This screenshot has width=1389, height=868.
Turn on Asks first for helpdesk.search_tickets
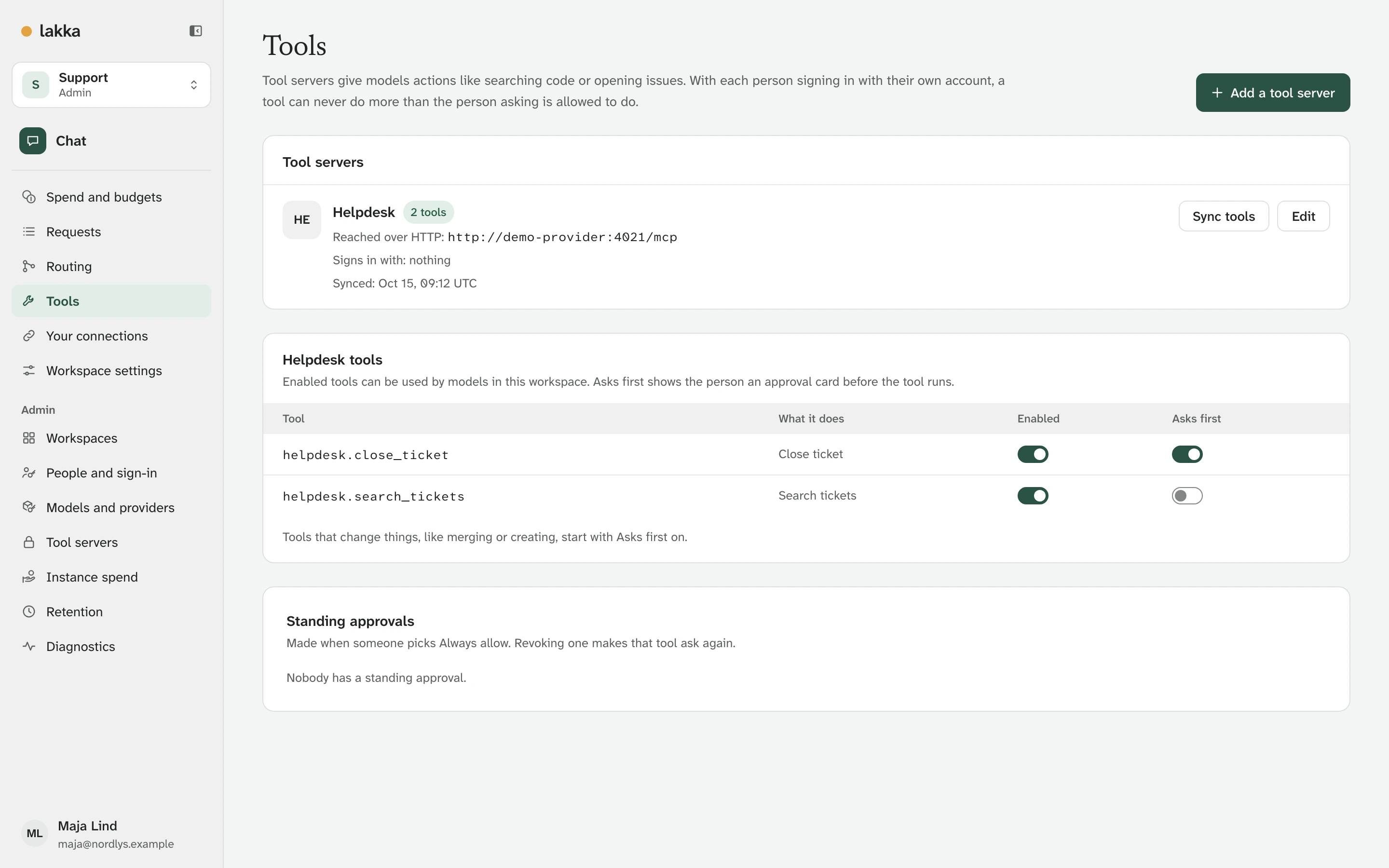coord(1187,495)
